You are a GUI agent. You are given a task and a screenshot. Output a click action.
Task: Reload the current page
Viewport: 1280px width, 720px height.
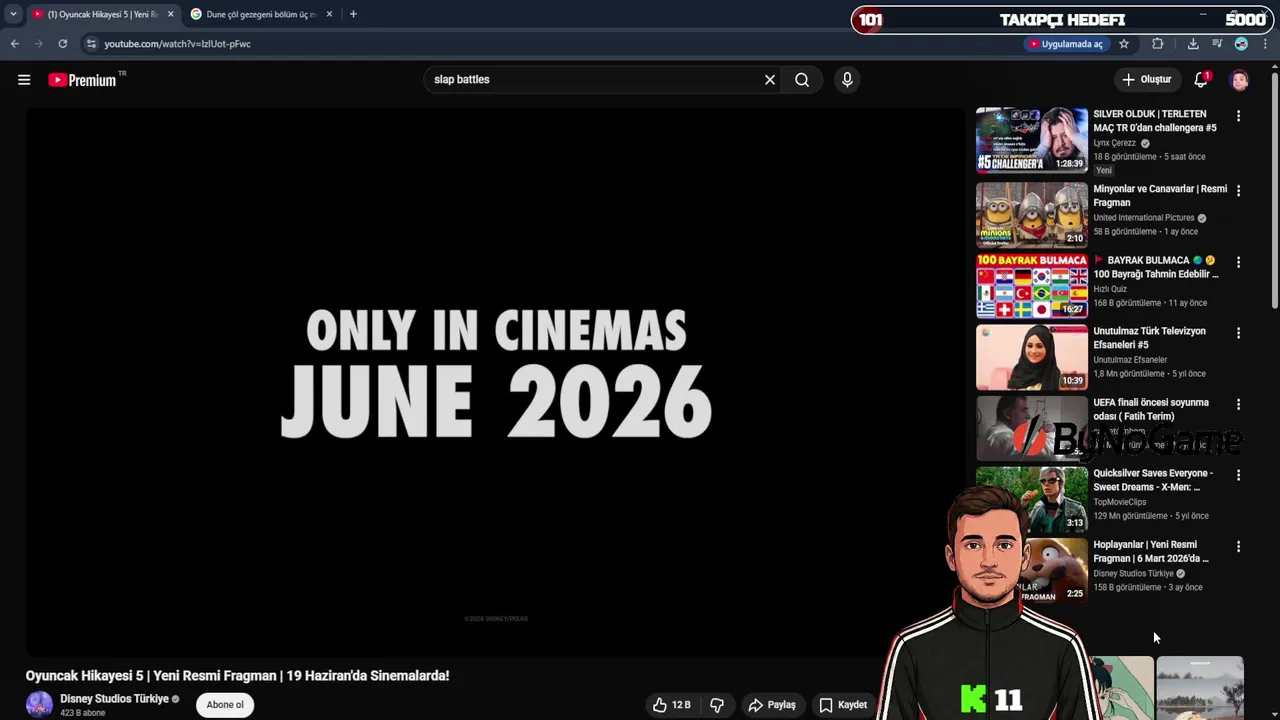tap(62, 44)
